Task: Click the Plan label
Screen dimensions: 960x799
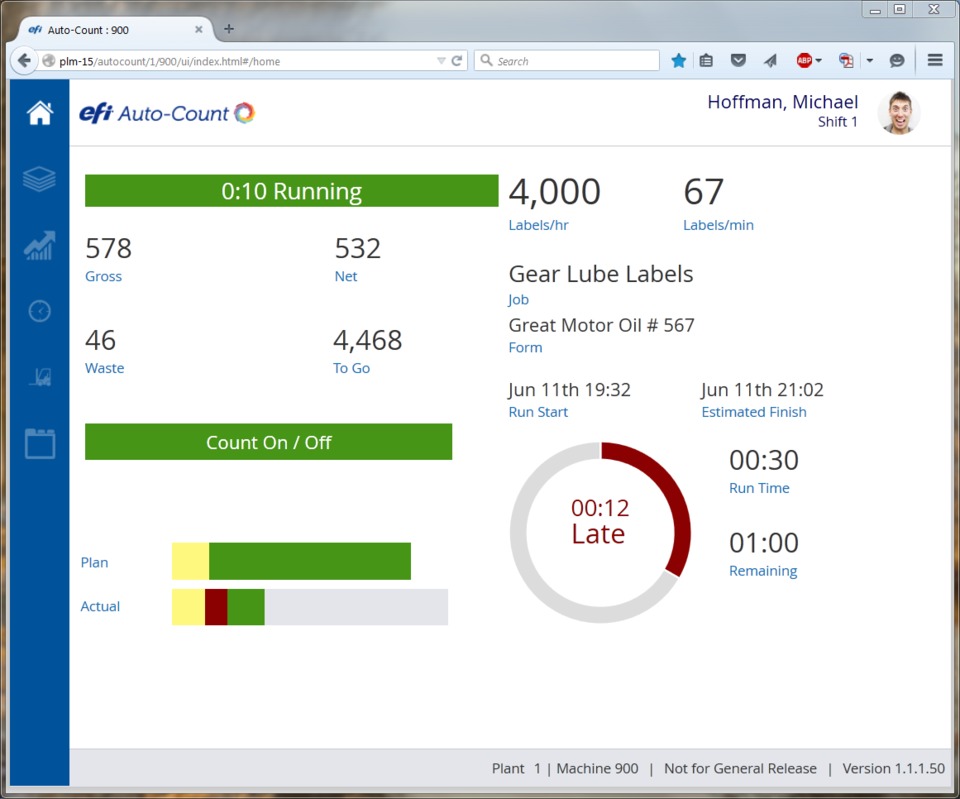Action: [x=94, y=563]
